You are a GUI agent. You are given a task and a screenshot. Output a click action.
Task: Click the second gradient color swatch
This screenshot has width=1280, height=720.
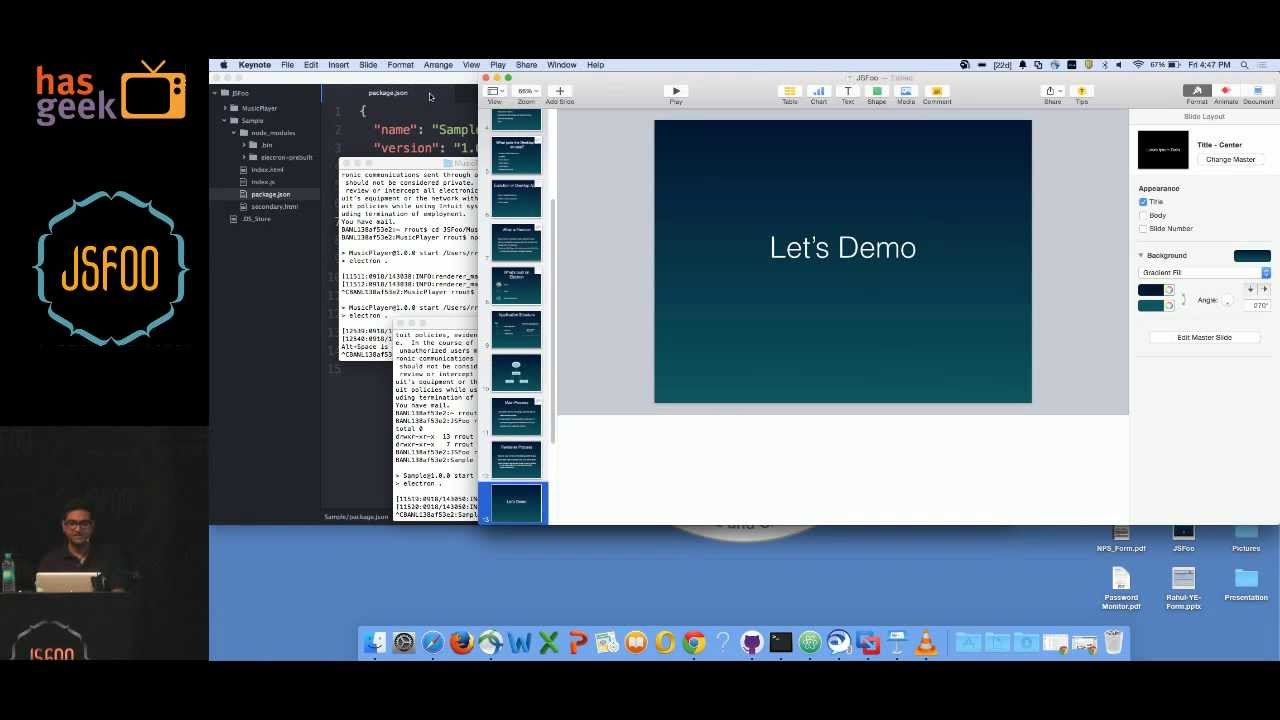(1151, 305)
